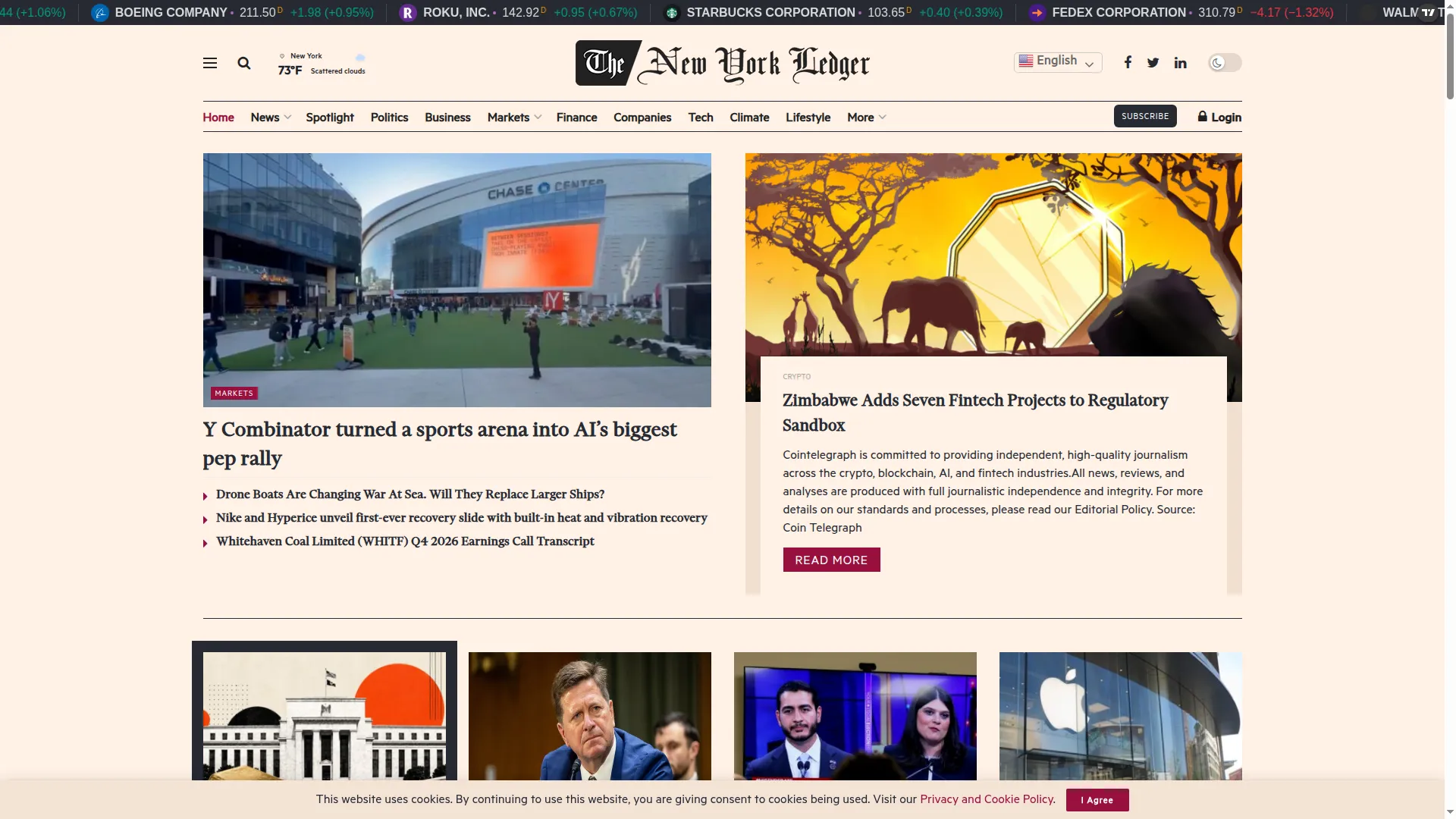Open the Facebook social icon

(1128, 62)
